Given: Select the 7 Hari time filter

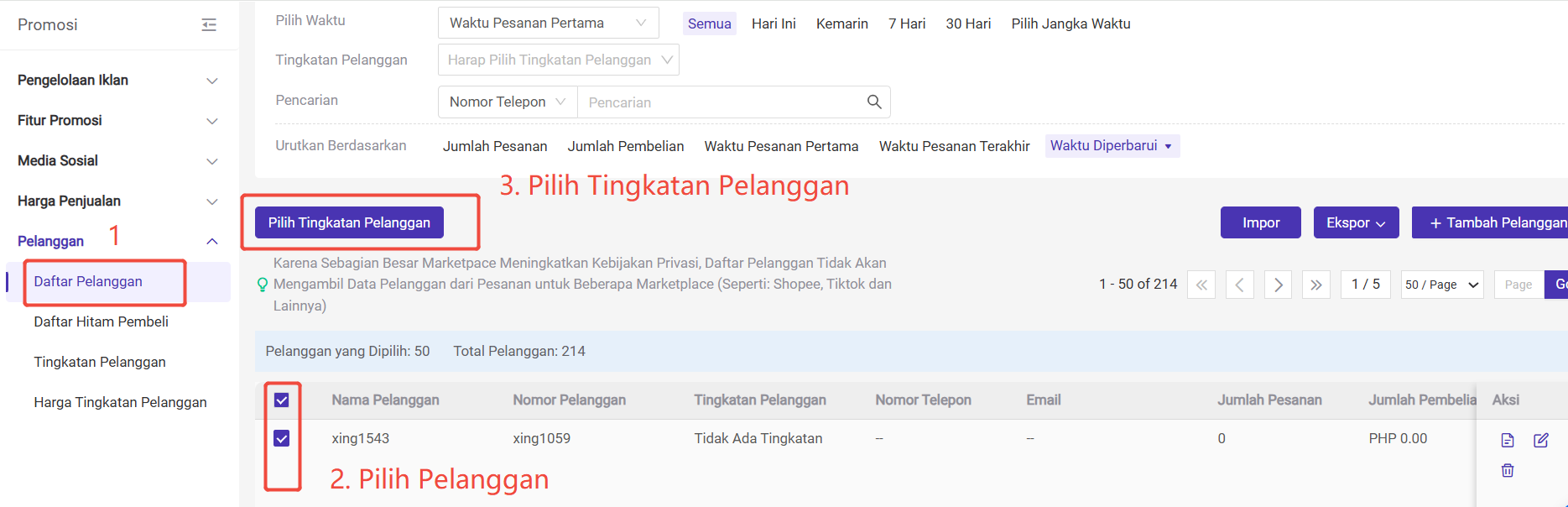Looking at the screenshot, I should coord(906,24).
